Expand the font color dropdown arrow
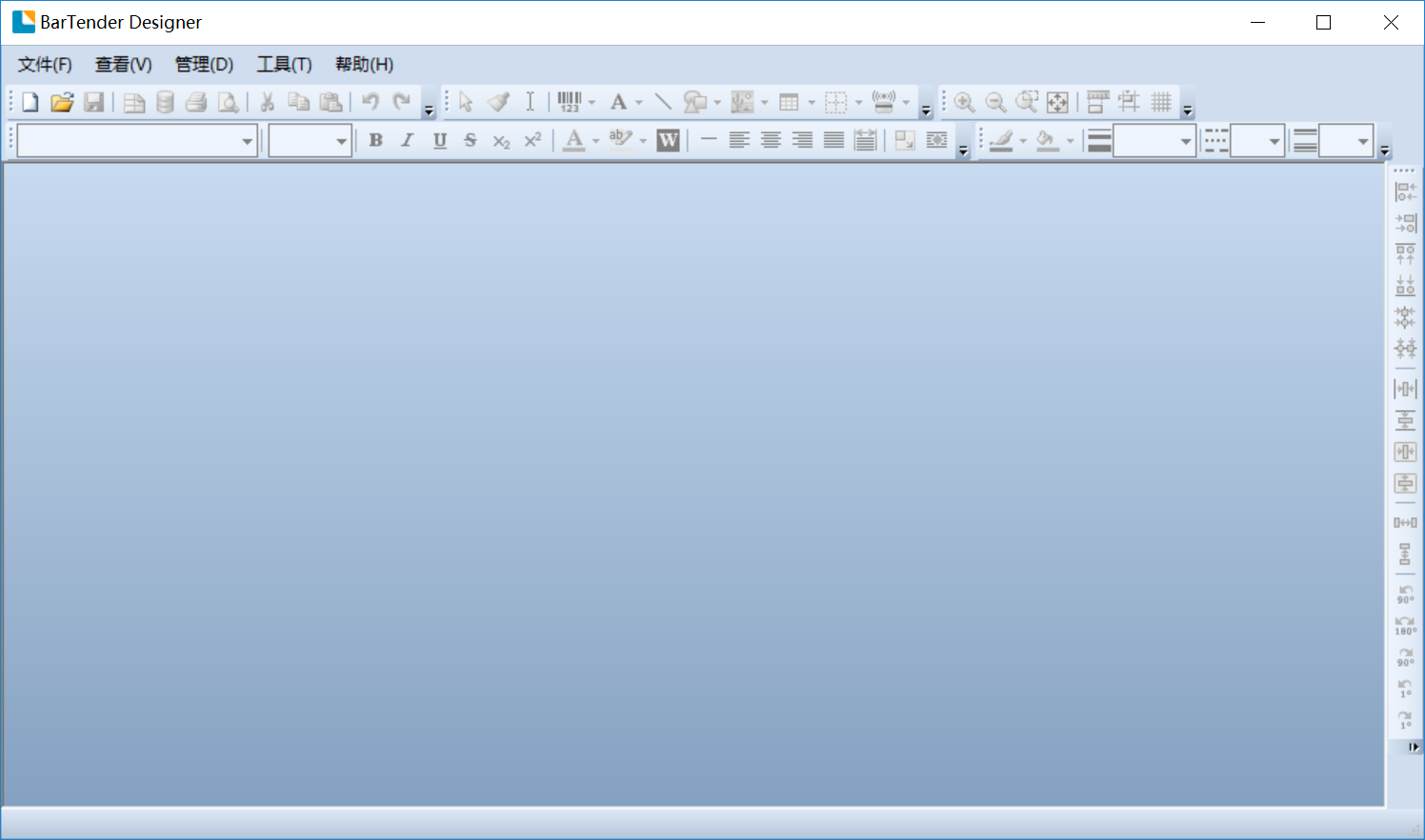1425x840 pixels. (x=596, y=141)
